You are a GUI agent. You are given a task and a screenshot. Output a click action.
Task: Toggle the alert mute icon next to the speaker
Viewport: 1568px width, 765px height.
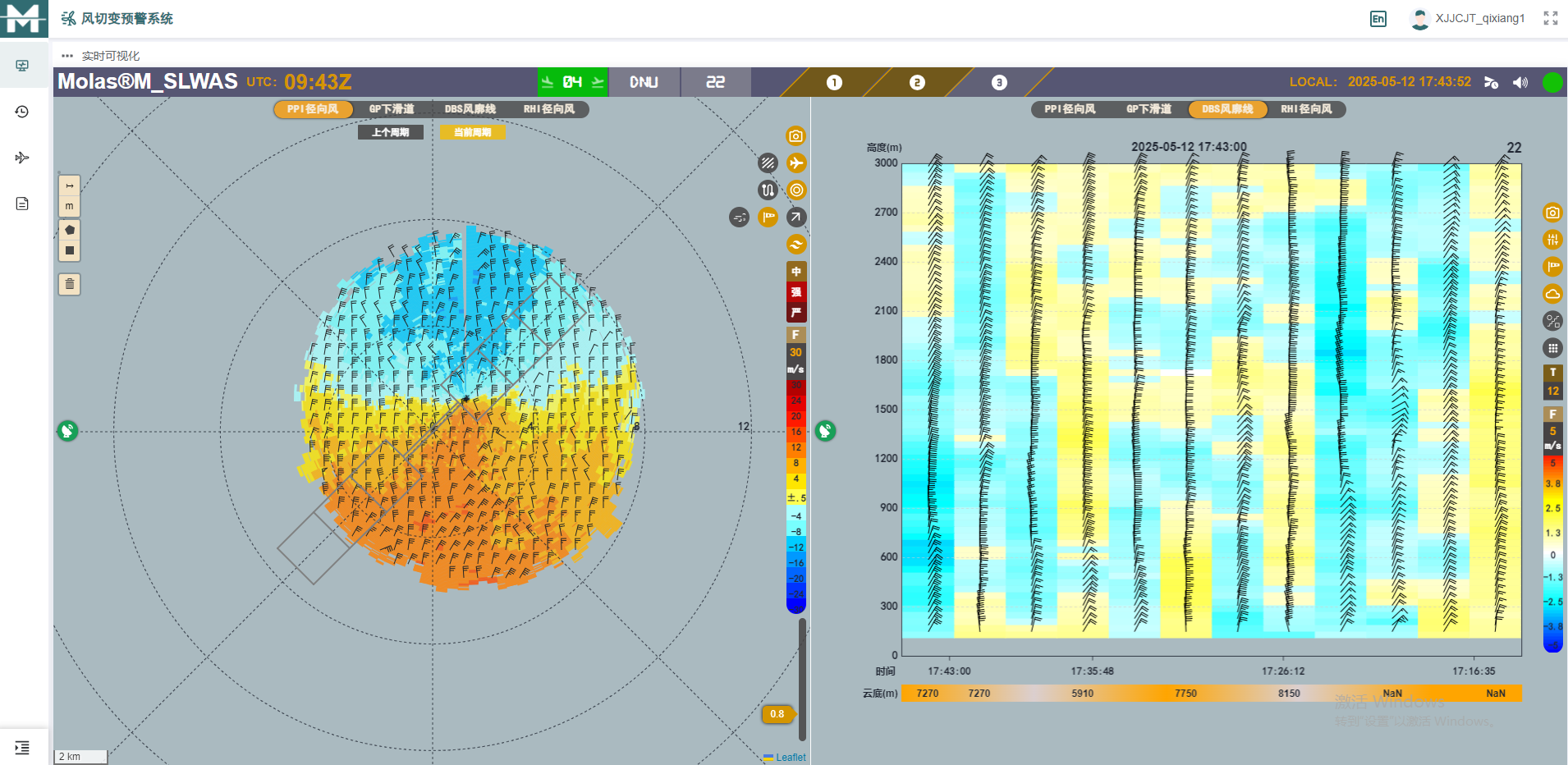coord(1492,82)
